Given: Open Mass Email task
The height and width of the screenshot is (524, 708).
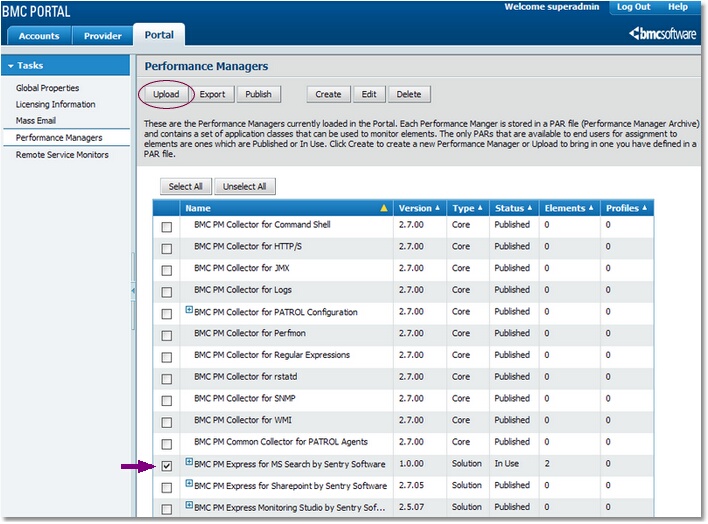Looking at the screenshot, I should pyautogui.click(x=36, y=120).
